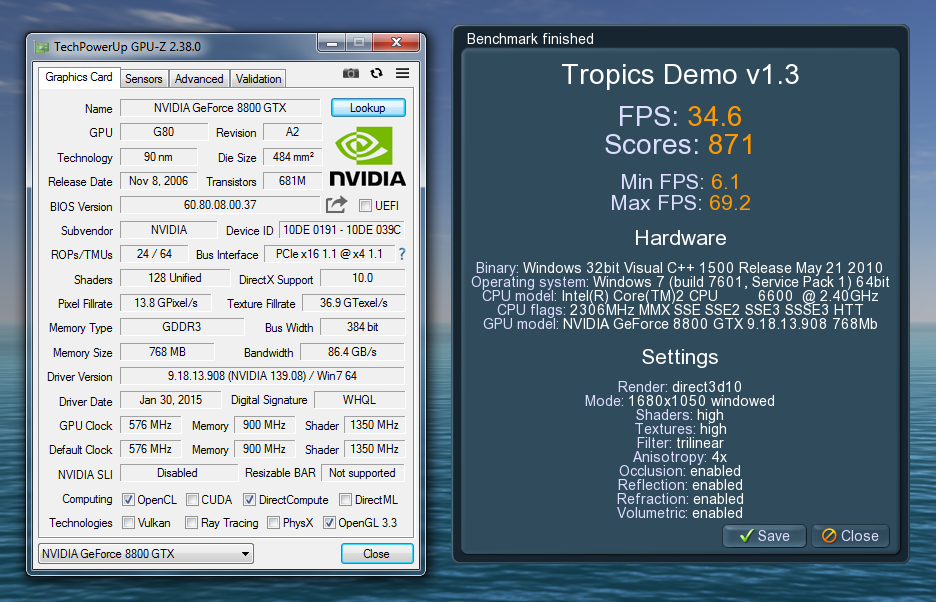Click the Pixel Fillrate field 13.8 GPixel/s
This screenshot has width=936, height=602.
tap(166, 303)
